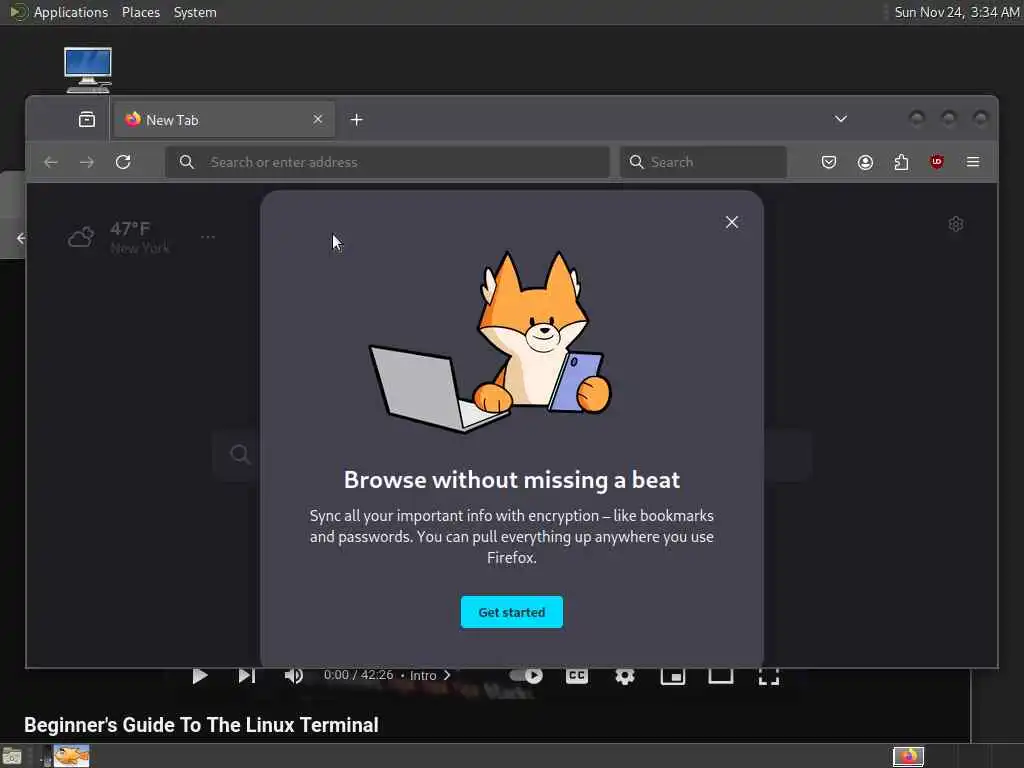Switch to Firefox in bottom taskbar
Screen dimensions: 1024x768
click(x=908, y=756)
